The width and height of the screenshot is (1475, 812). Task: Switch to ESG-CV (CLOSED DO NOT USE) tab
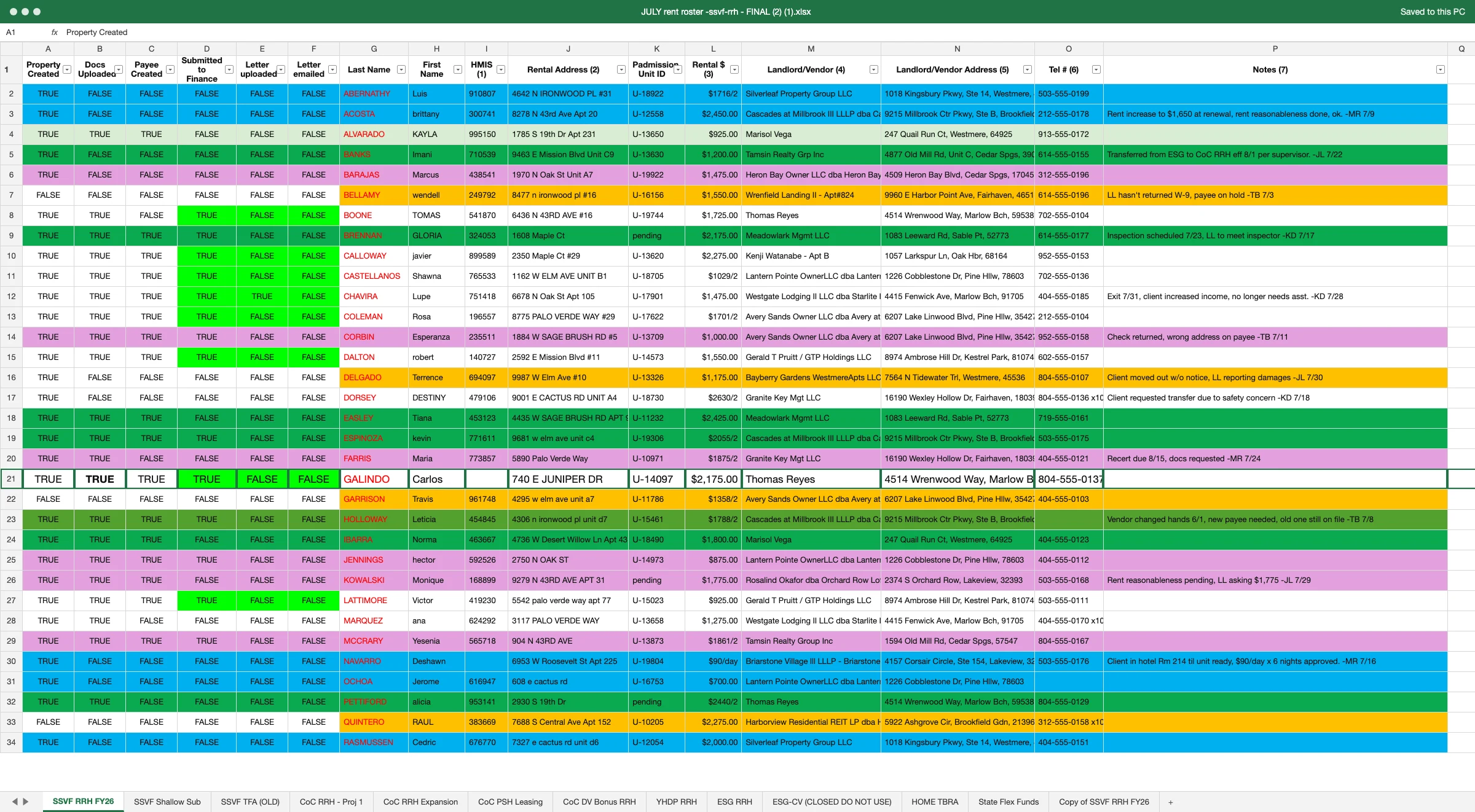[832, 802]
